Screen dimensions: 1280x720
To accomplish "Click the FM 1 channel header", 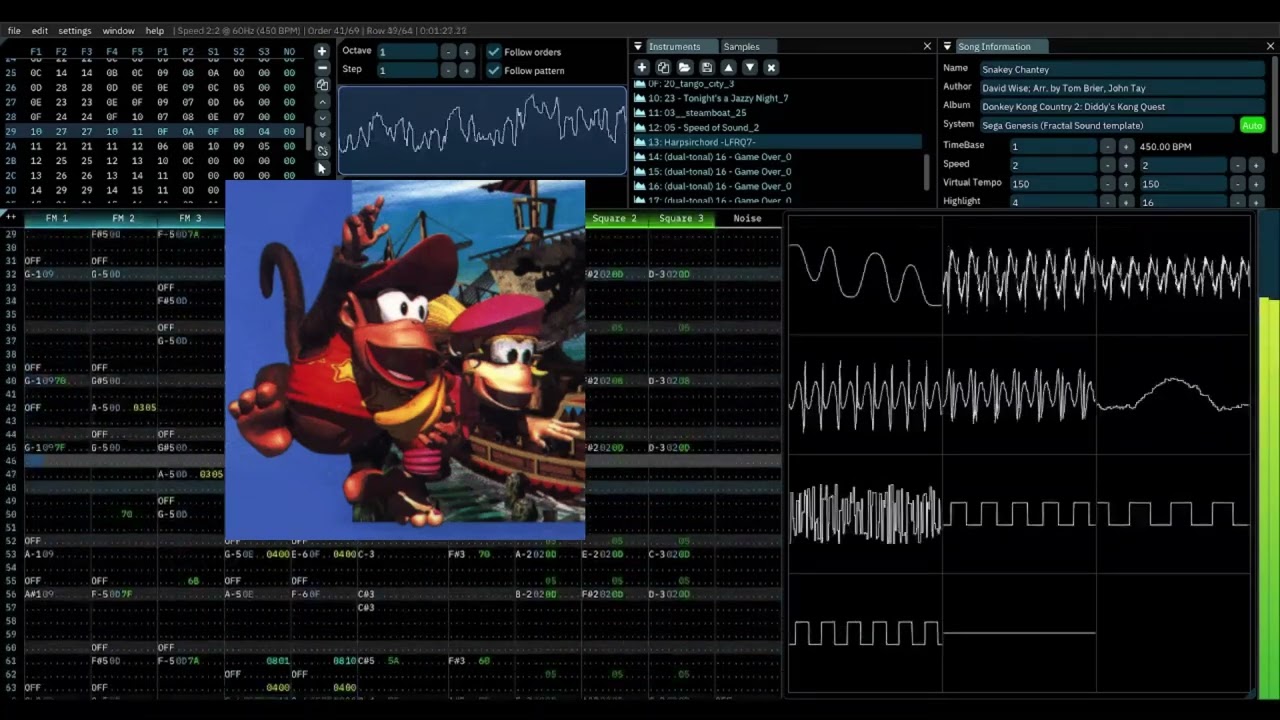I will (57, 218).
